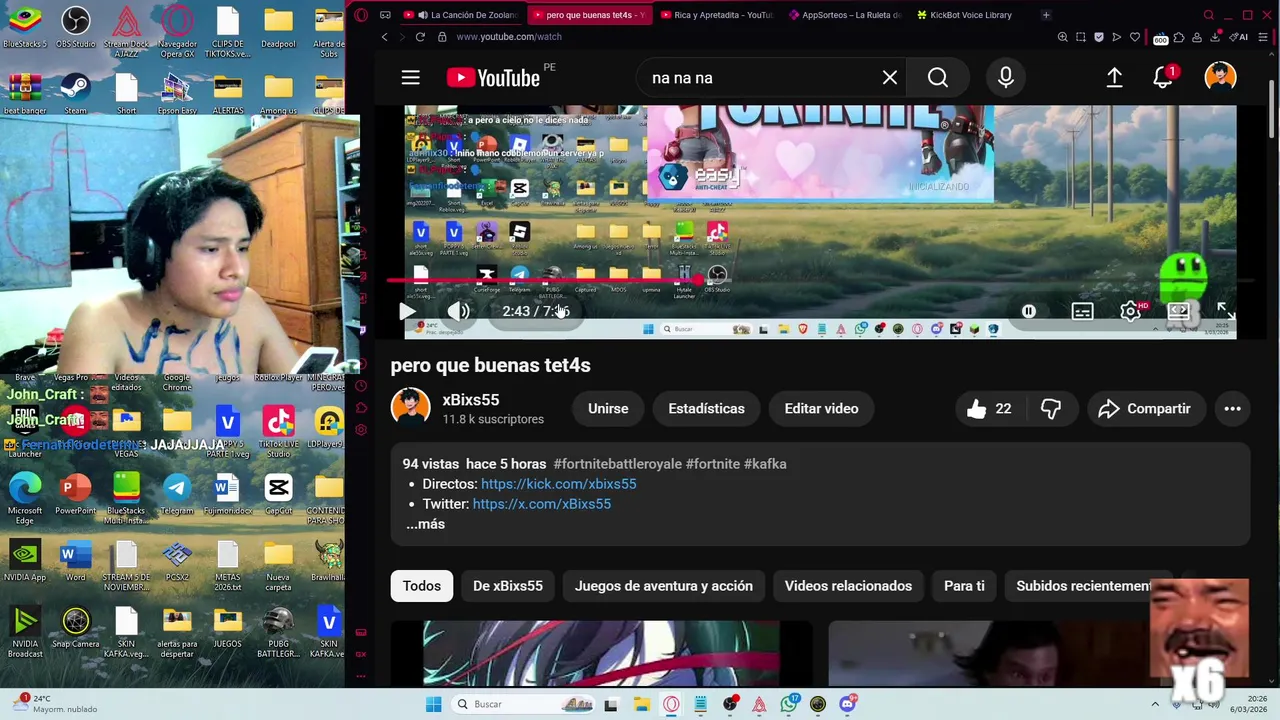Screen dimensions: 1280x720
Task: Open the Steam desktop icon
Action: tap(75, 93)
